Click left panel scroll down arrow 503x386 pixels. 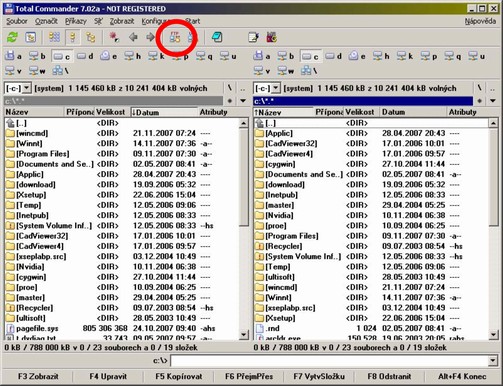pyautogui.click(x=243, y=334)
